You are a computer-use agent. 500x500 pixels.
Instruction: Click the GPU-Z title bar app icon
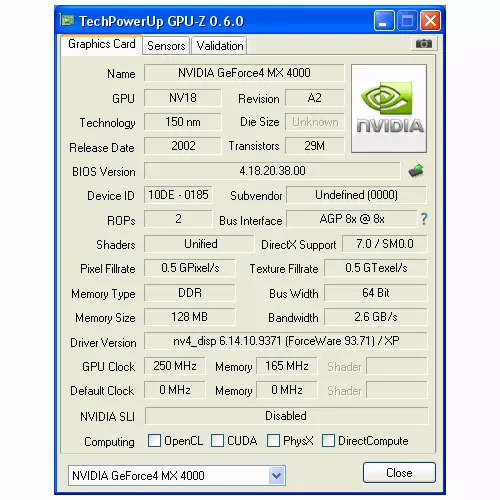click(x=67, y=21)
